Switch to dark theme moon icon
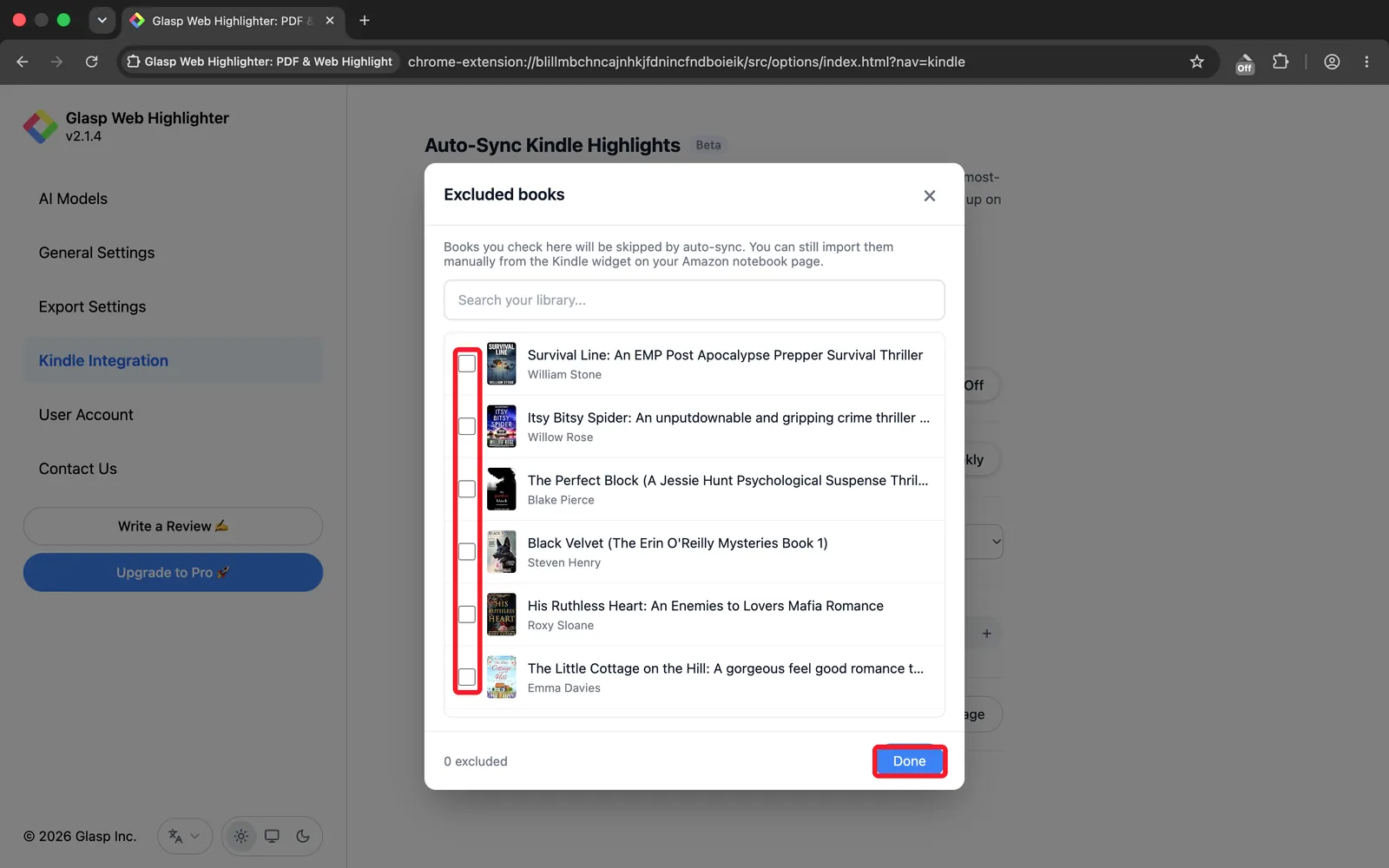Screen dimensions: 1389x868 (303, 836)
